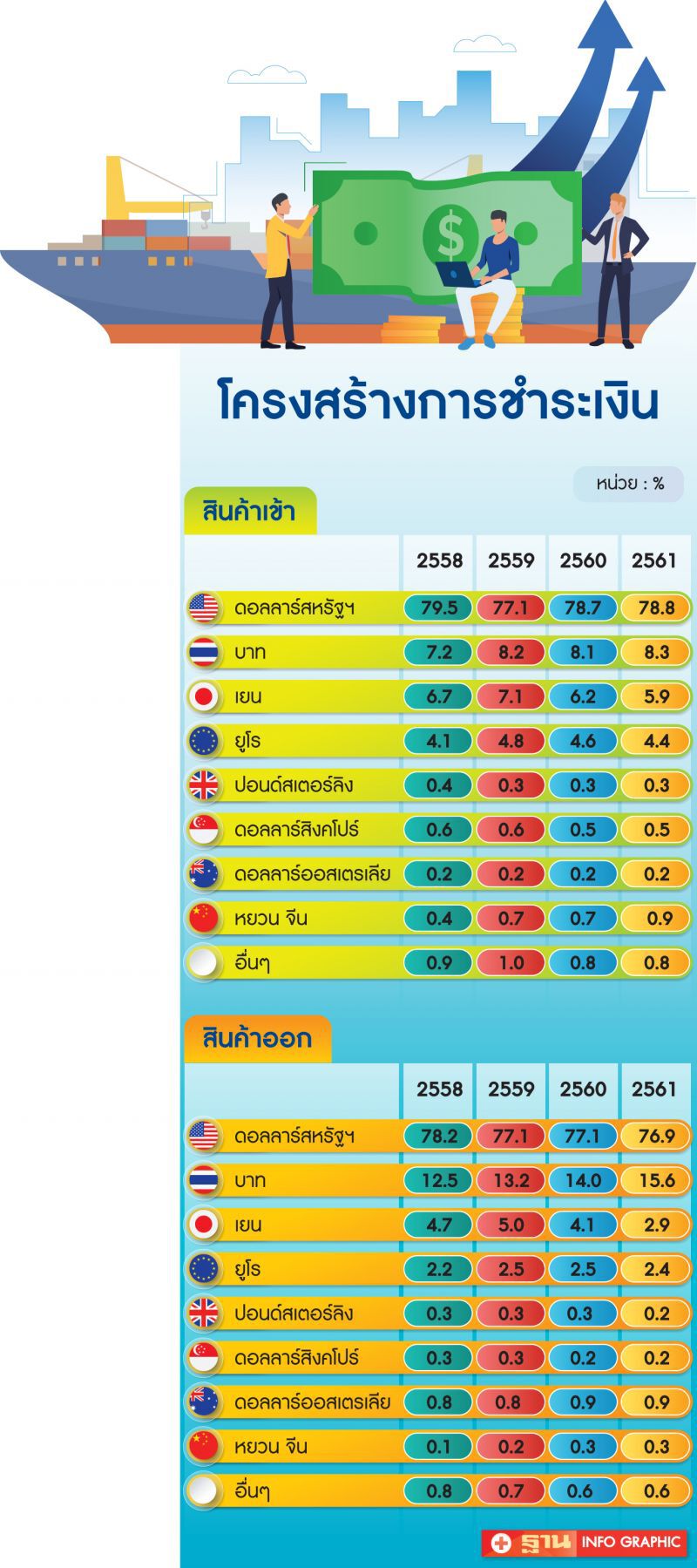This screenshot has width=697, height=1568.
Task: Click the US flag in the สินค้าเข้า table
Action: point(204,608)
